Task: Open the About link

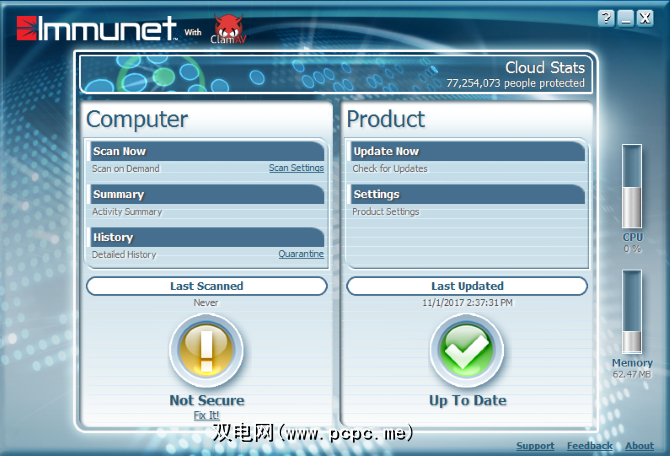Action: pos(639,446)
